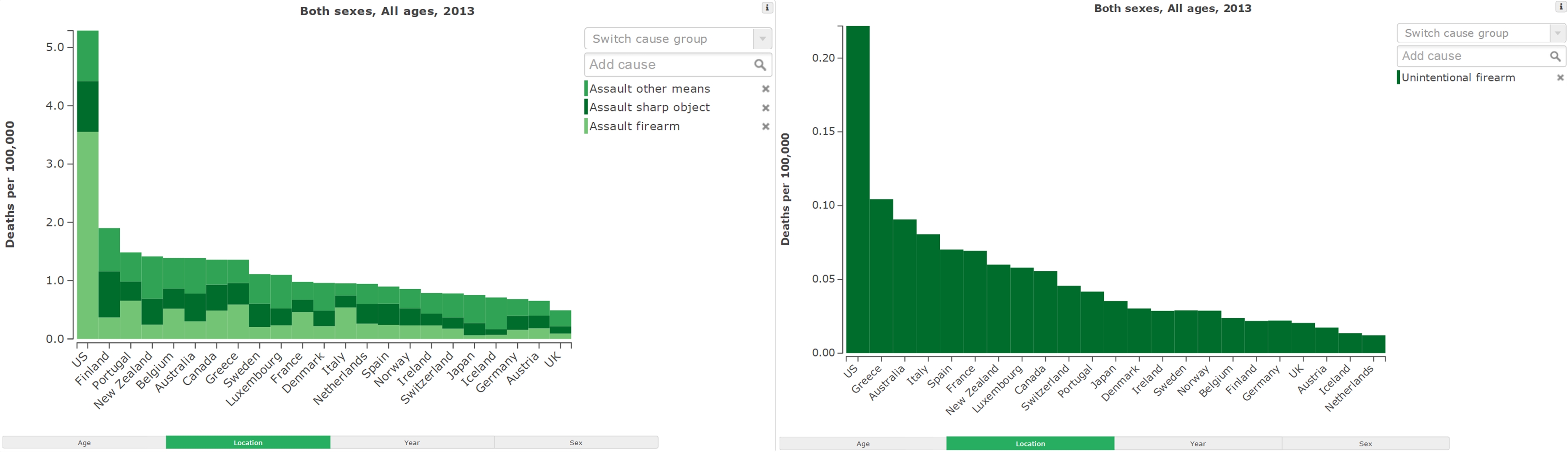
Task: Switch right chart to Year tab
Action: tap(1198, 444)
